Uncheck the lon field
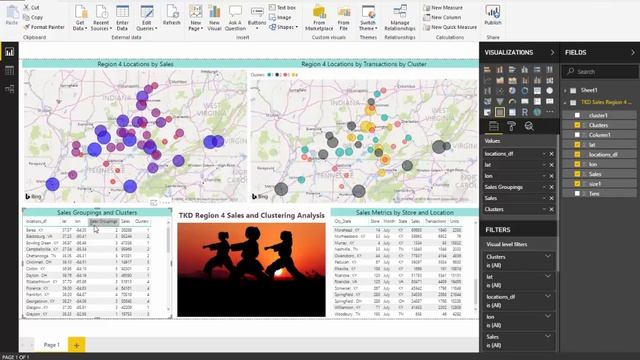 (x=577, y=164)
